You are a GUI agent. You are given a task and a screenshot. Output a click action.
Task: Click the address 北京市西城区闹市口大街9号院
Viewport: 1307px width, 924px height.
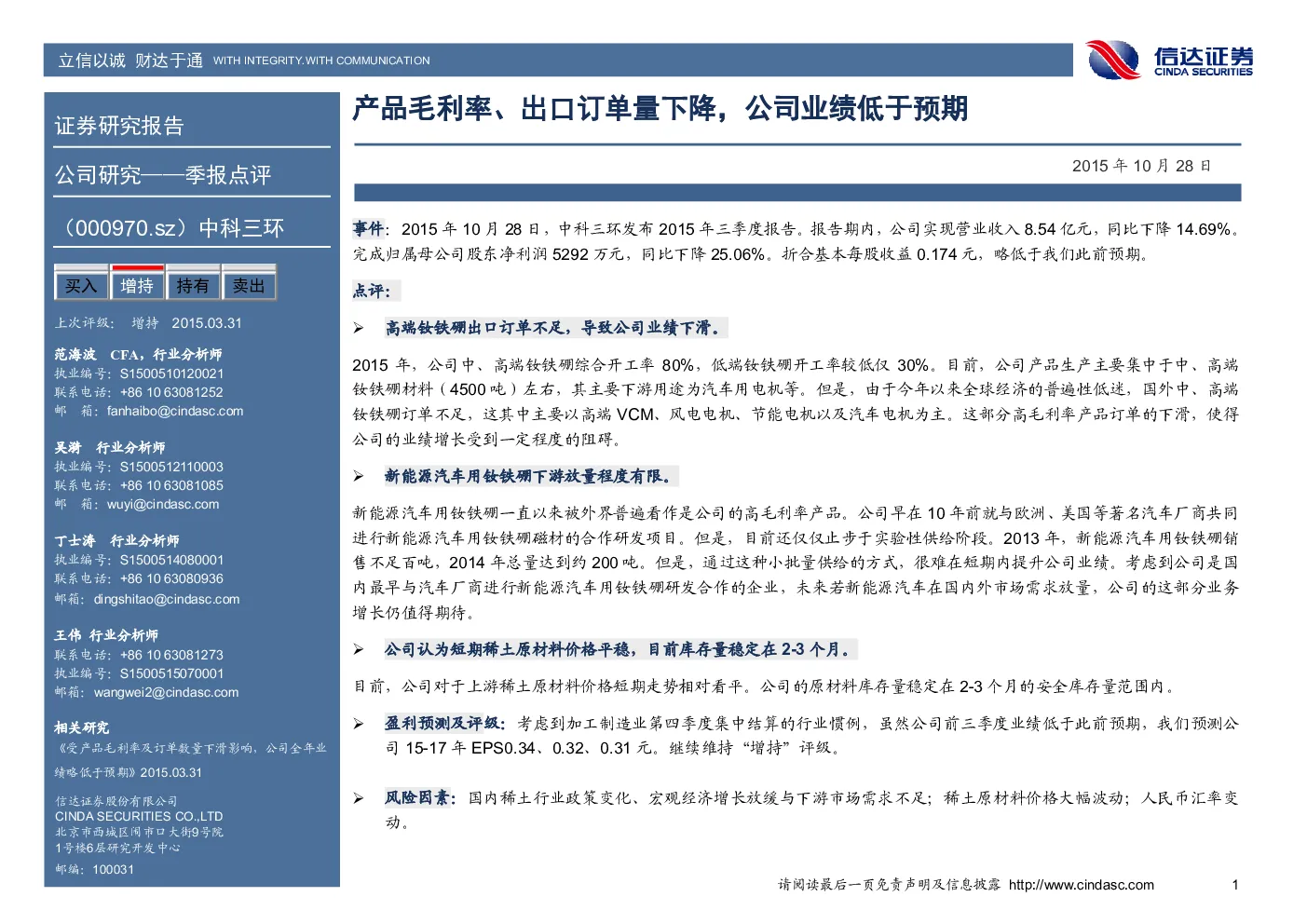(139, 832)
